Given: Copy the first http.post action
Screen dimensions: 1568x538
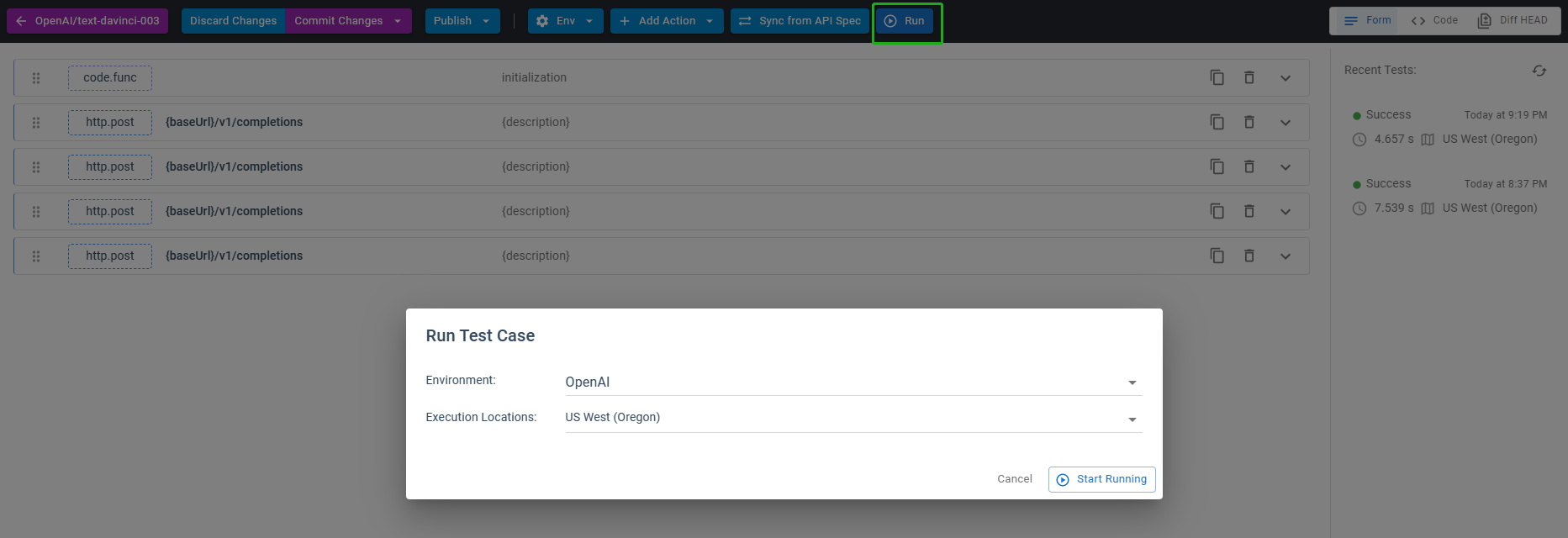Looking at the screenshot, I should (1217, 123).
